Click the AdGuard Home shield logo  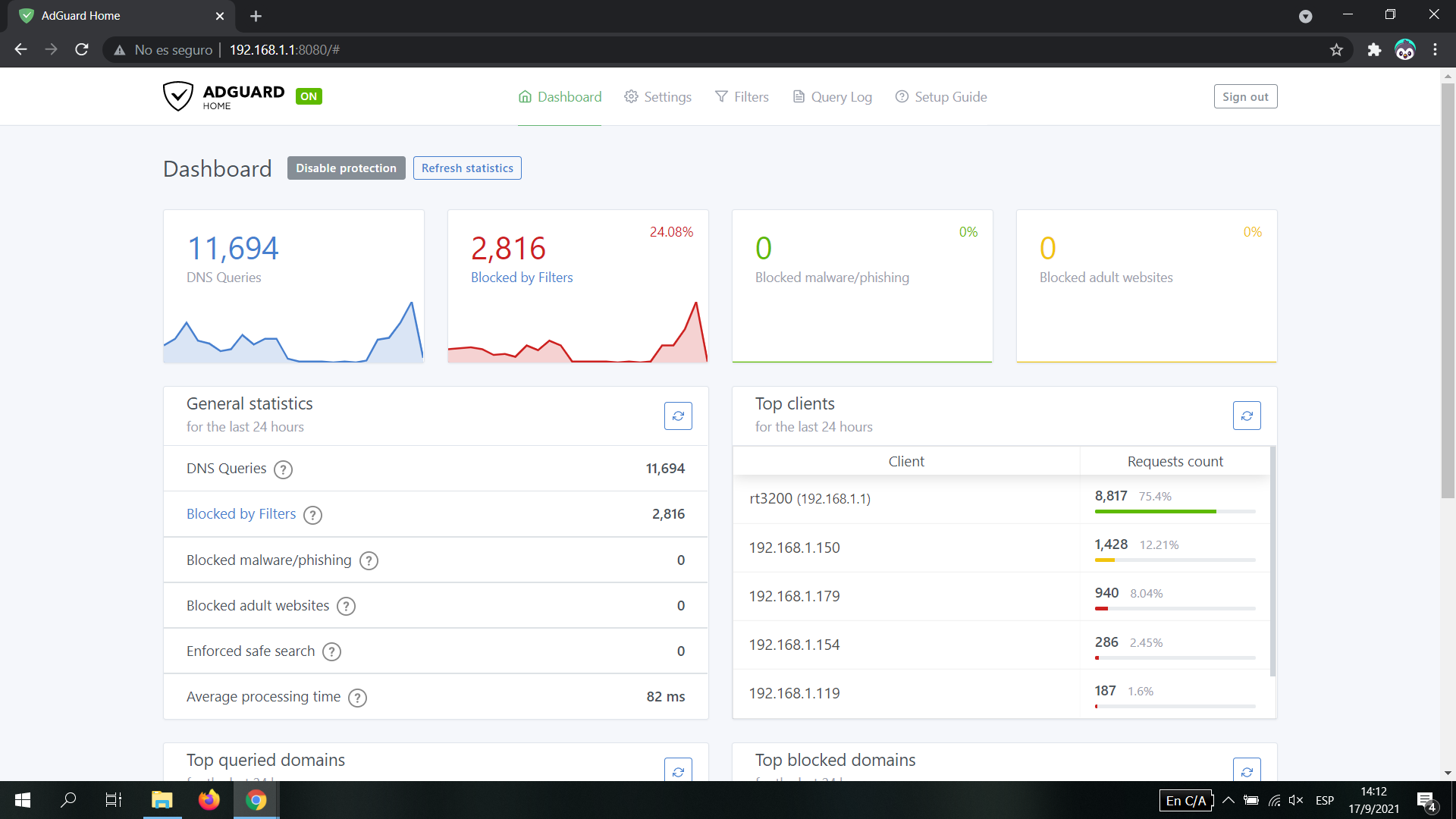[x=178, y=96]
